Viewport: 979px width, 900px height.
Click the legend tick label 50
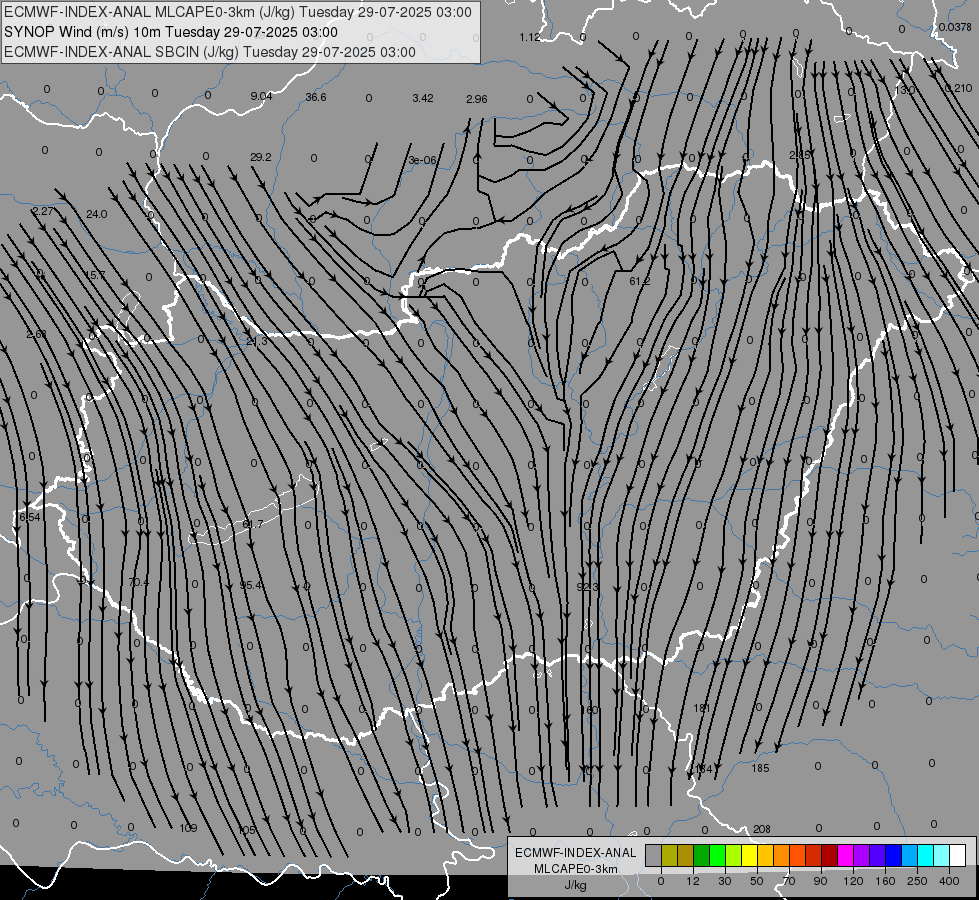pyautogui.click(x=757, y=881)
